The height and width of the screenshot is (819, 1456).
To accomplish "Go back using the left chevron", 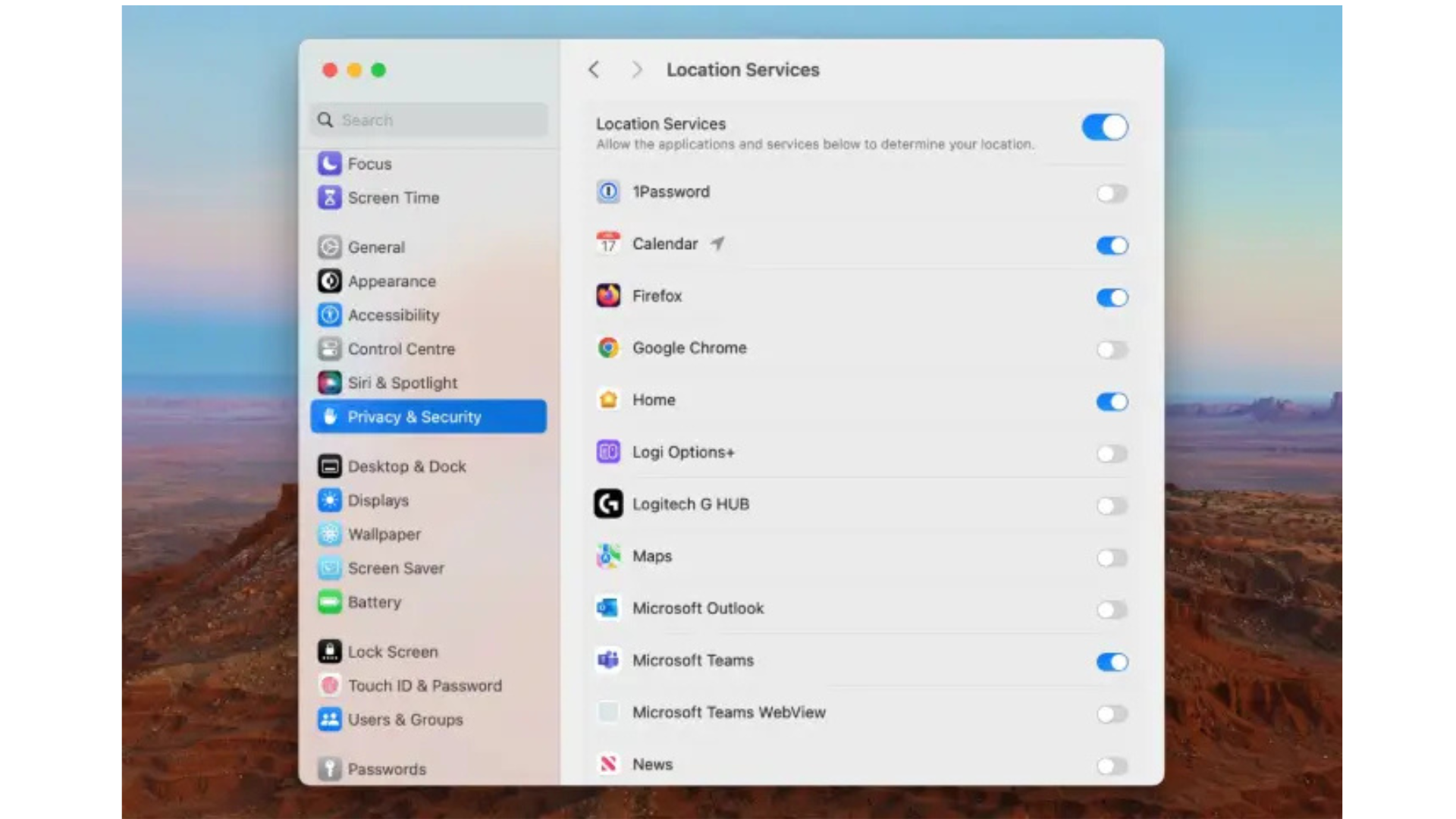I will 594,70.
